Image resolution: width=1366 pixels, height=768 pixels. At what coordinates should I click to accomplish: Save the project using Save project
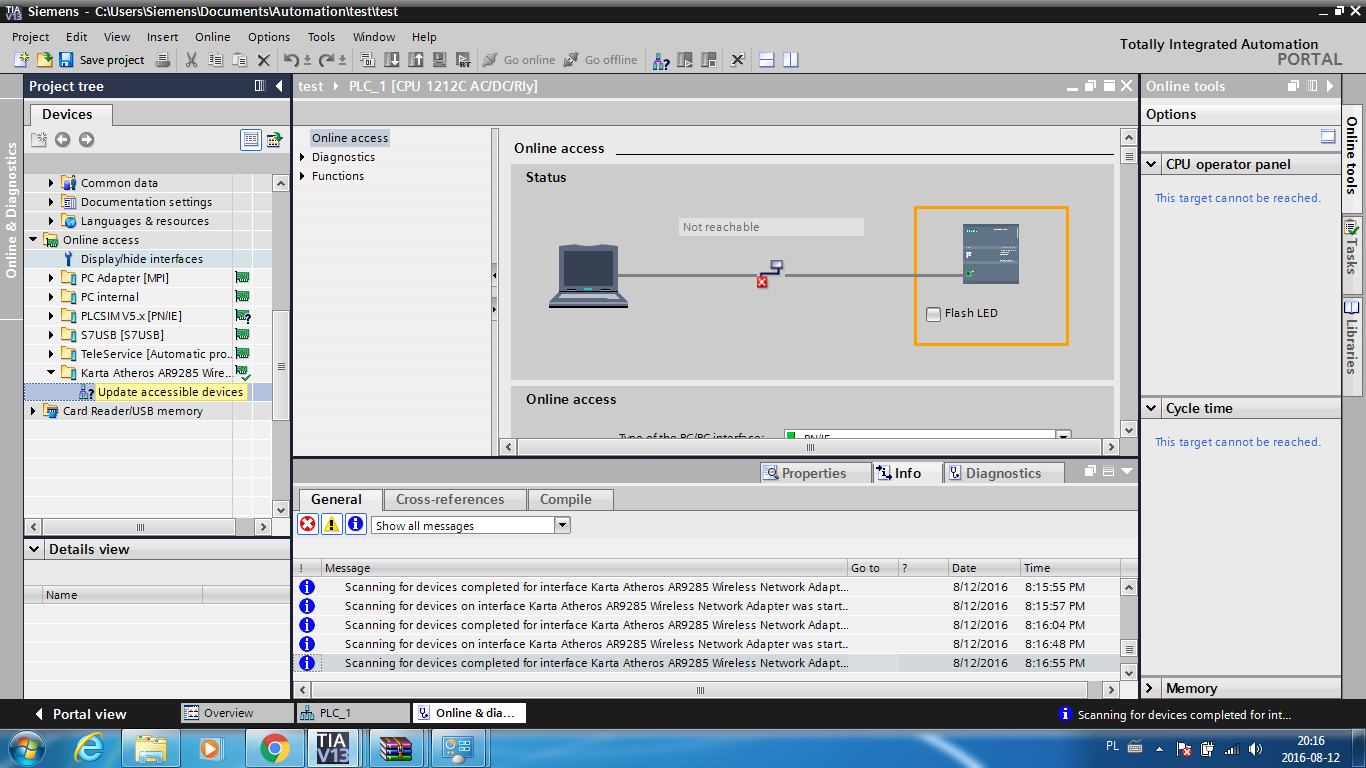click(x=102, y=60)
